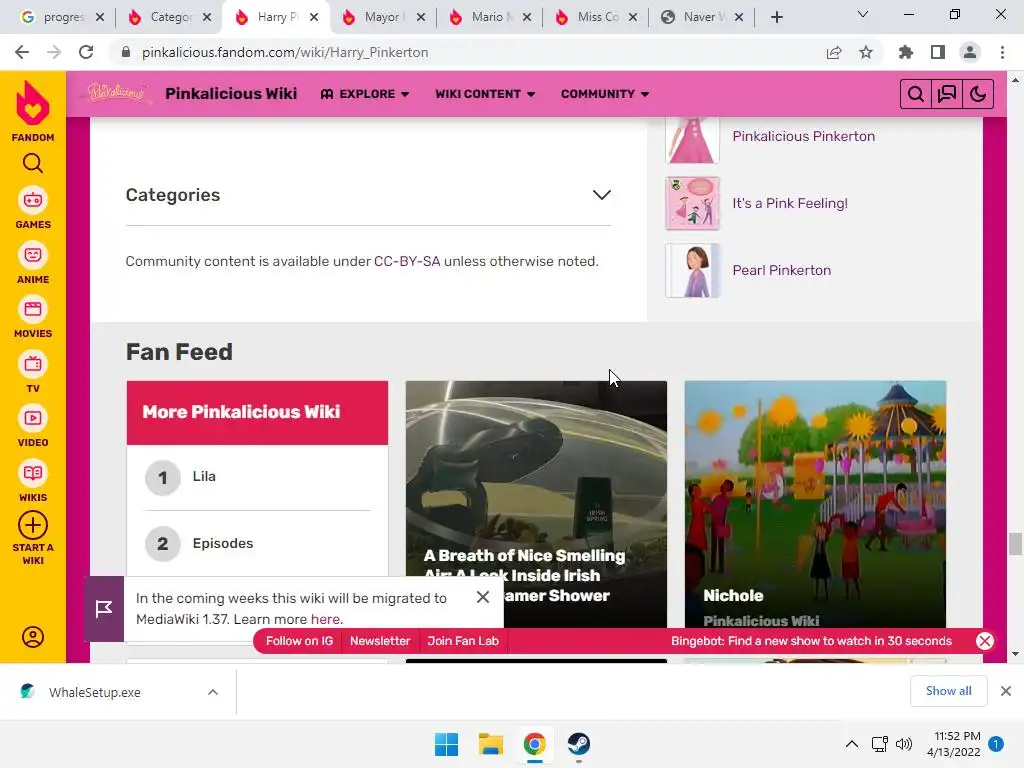Open Chrome three-dot menu
Screen dimensions: 1024x768
click(1002, 52)
